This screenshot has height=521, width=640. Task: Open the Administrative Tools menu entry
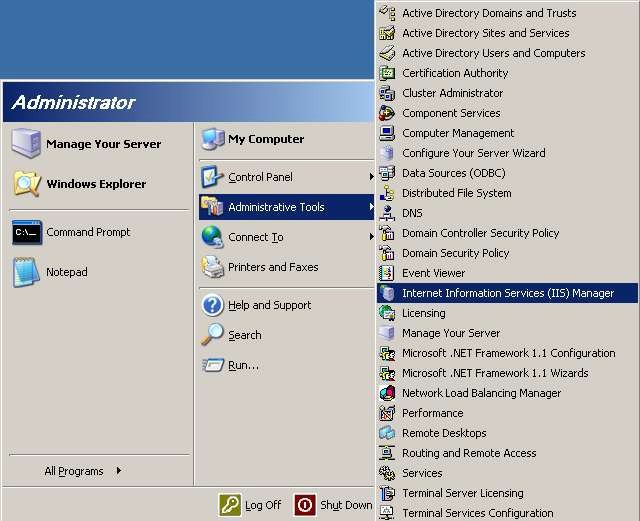[x=287, y=207]
